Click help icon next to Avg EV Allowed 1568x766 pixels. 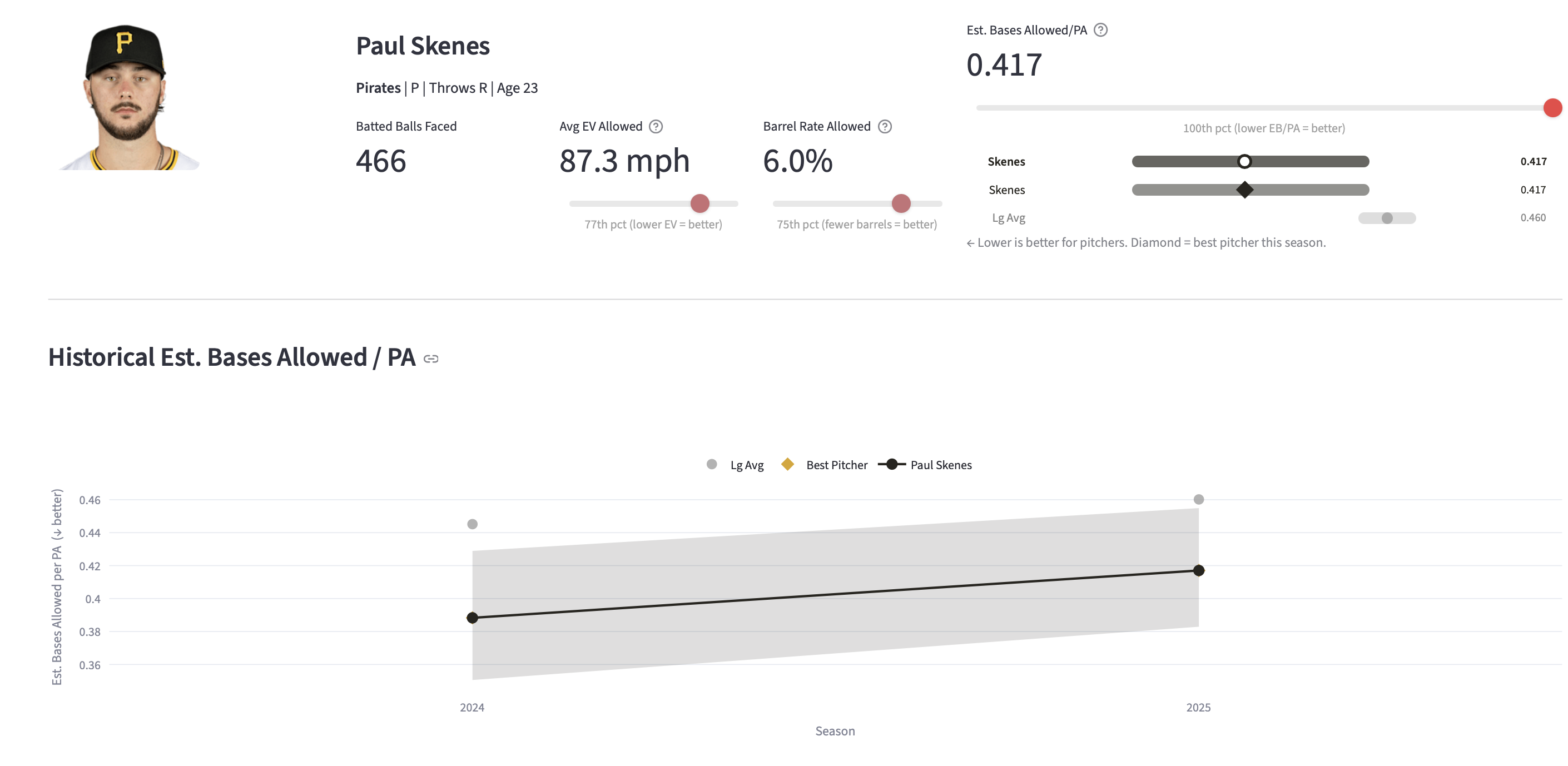pyautogui.click(x=656, y=127)
